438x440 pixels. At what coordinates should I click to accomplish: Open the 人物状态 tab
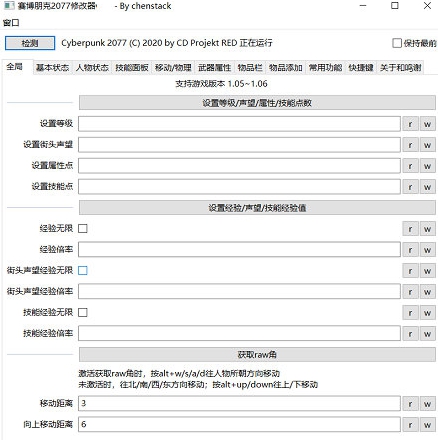click(92, 68)
